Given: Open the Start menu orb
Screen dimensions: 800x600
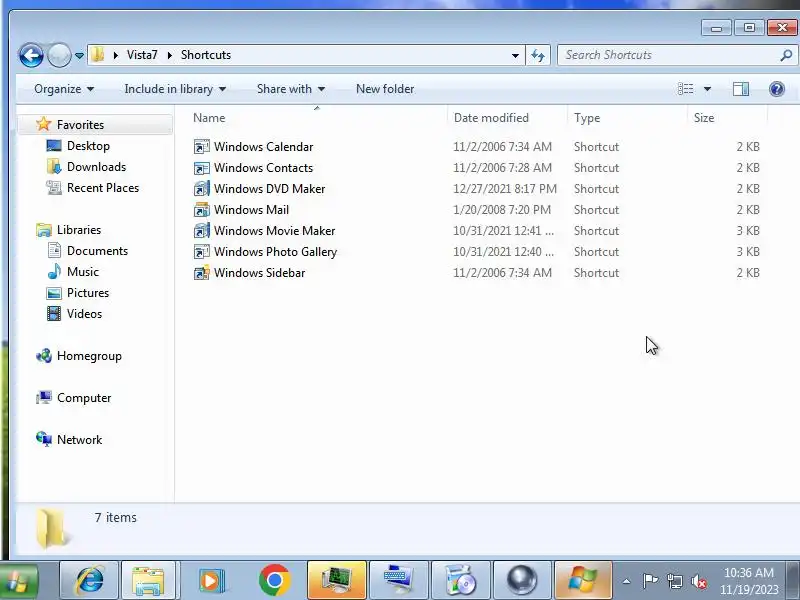Looking at the screenshot, I should 18,581.
